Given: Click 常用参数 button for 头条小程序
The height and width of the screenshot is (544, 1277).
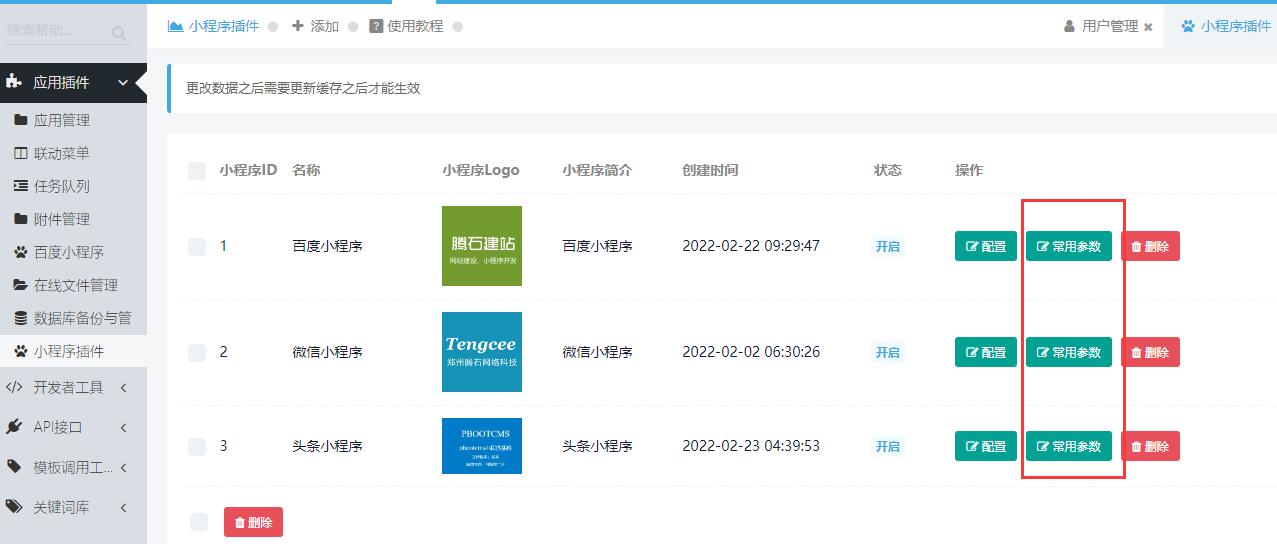Looking at the screenshot, I should coord(1069,446).
